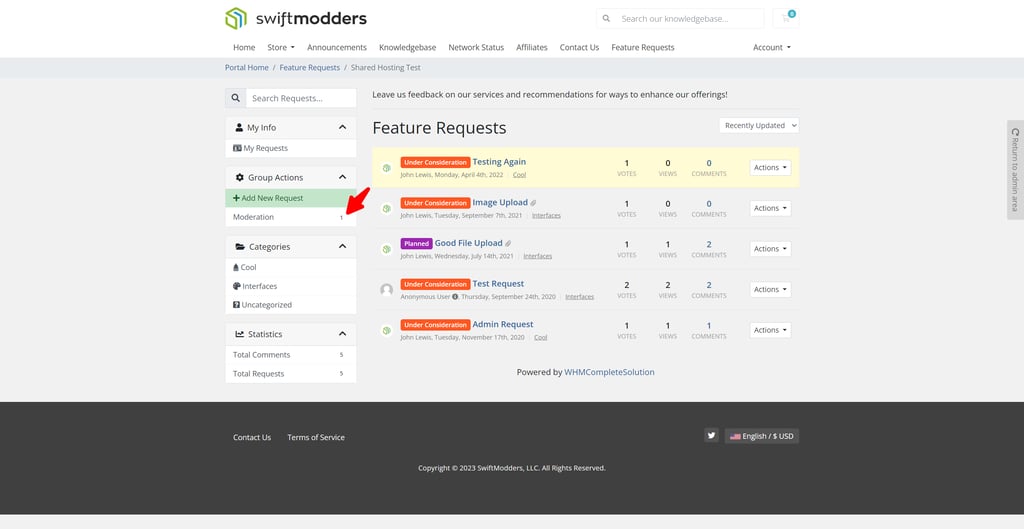1024x529 pixels.
Task: Click the attachment paperclip next to Image Upload
Action: [533, 203]
